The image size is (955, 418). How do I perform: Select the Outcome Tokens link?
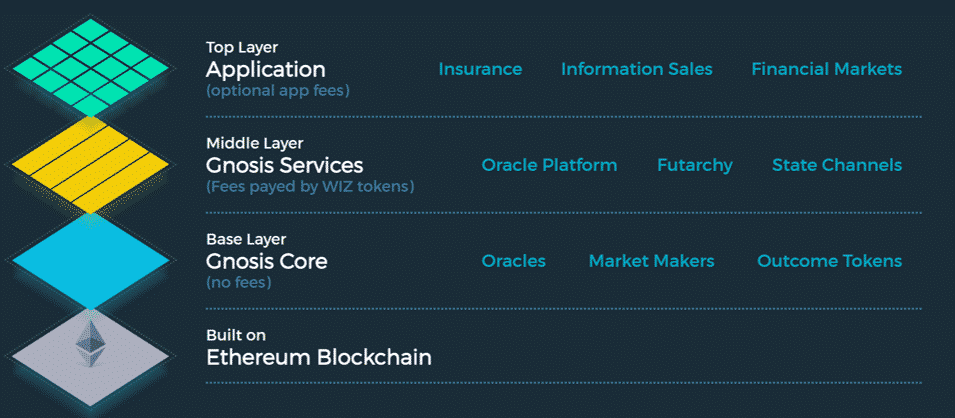point(829,261)
